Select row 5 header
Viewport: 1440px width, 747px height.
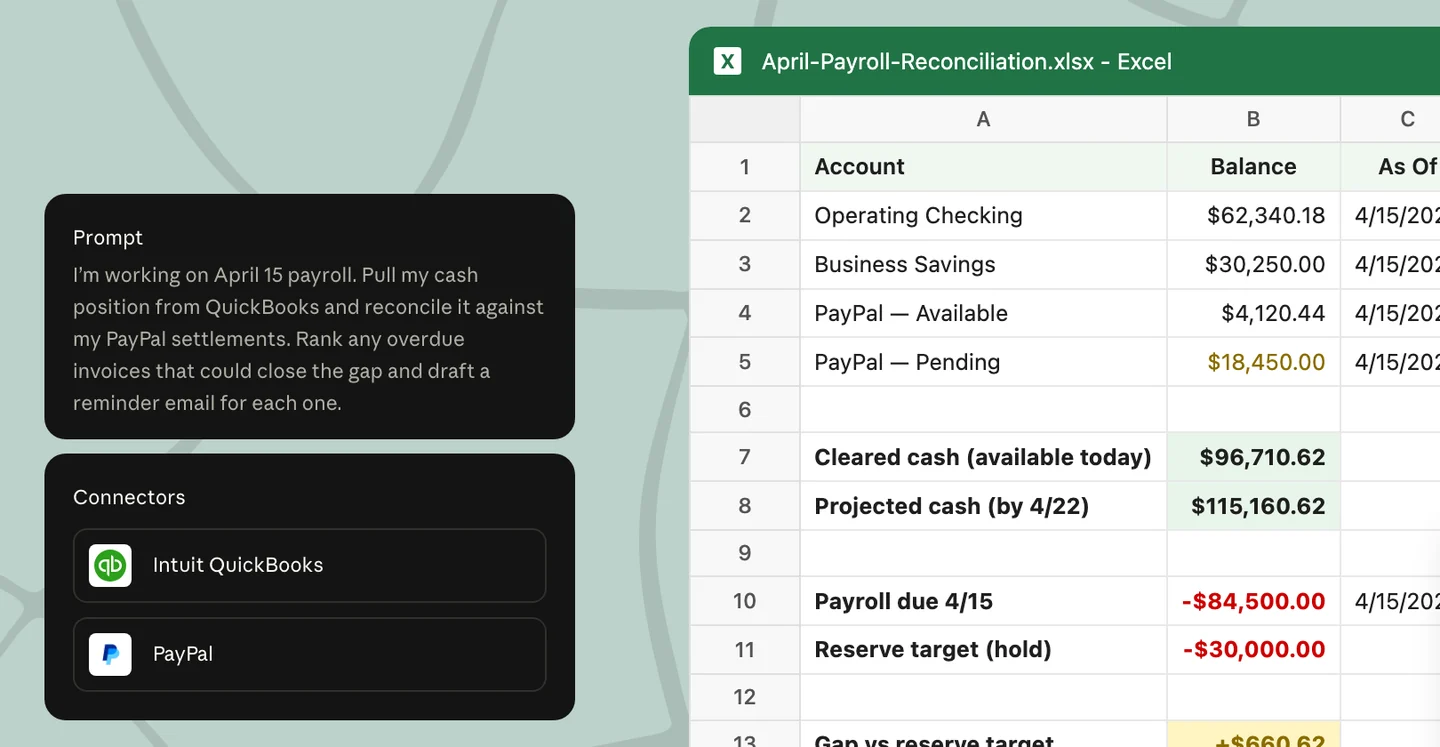[745, 362]
